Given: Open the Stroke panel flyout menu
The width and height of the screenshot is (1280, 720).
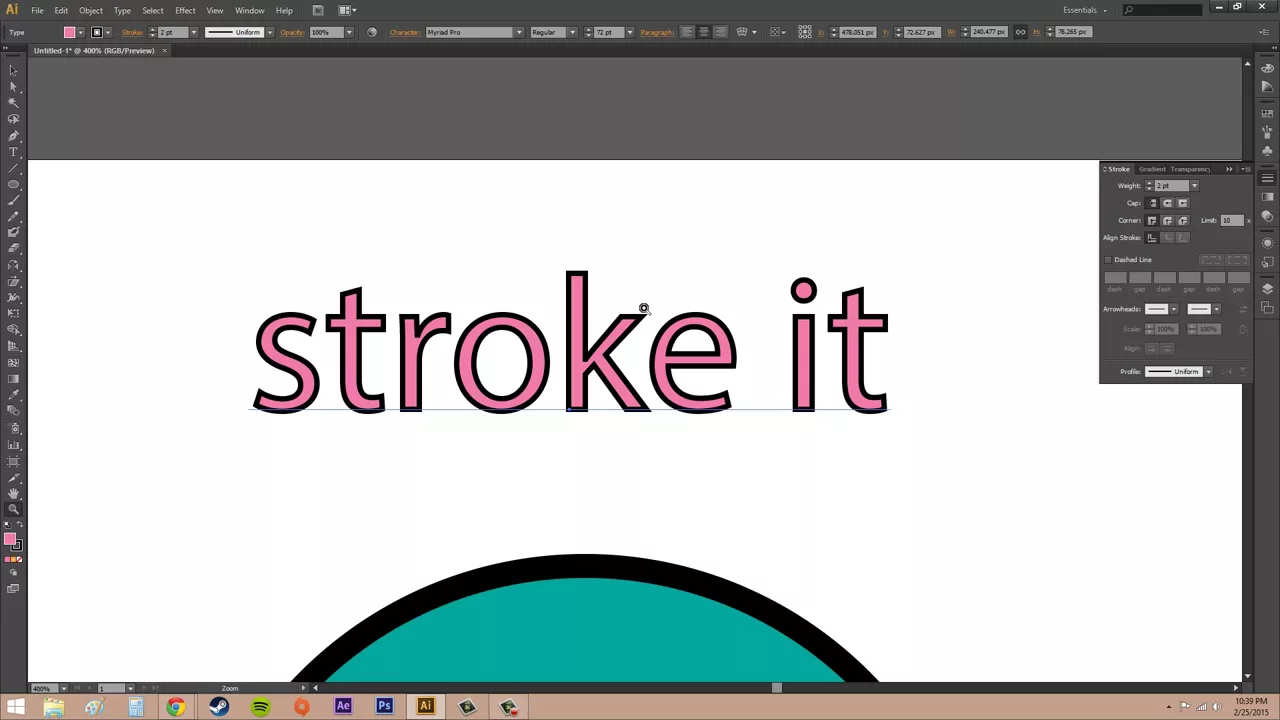Looking at the screenshot, I should pyautogui.click(x=1244, y=169).
